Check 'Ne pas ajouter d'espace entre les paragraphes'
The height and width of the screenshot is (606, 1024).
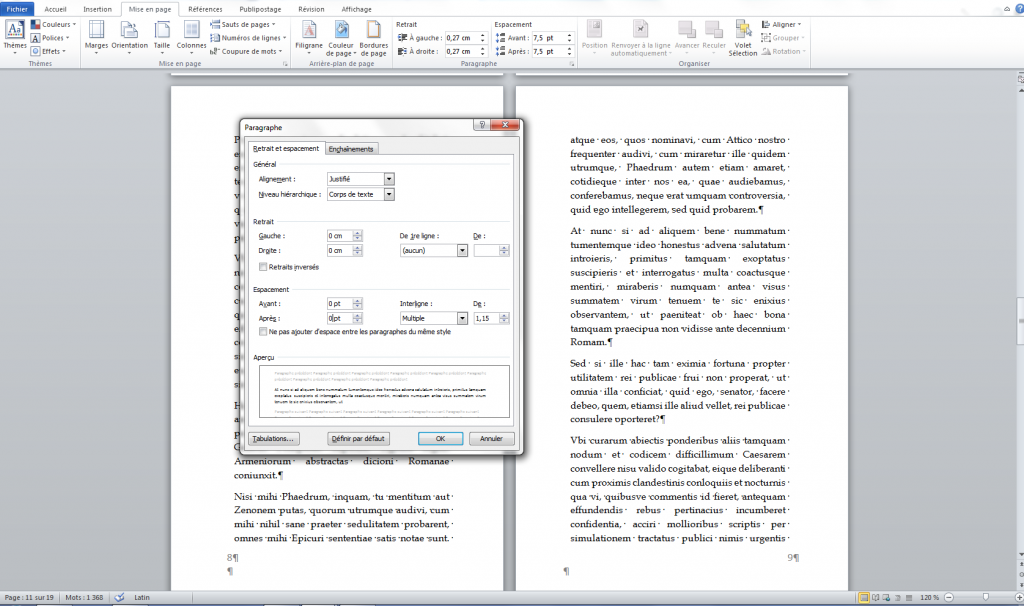[x=263, y=332]
